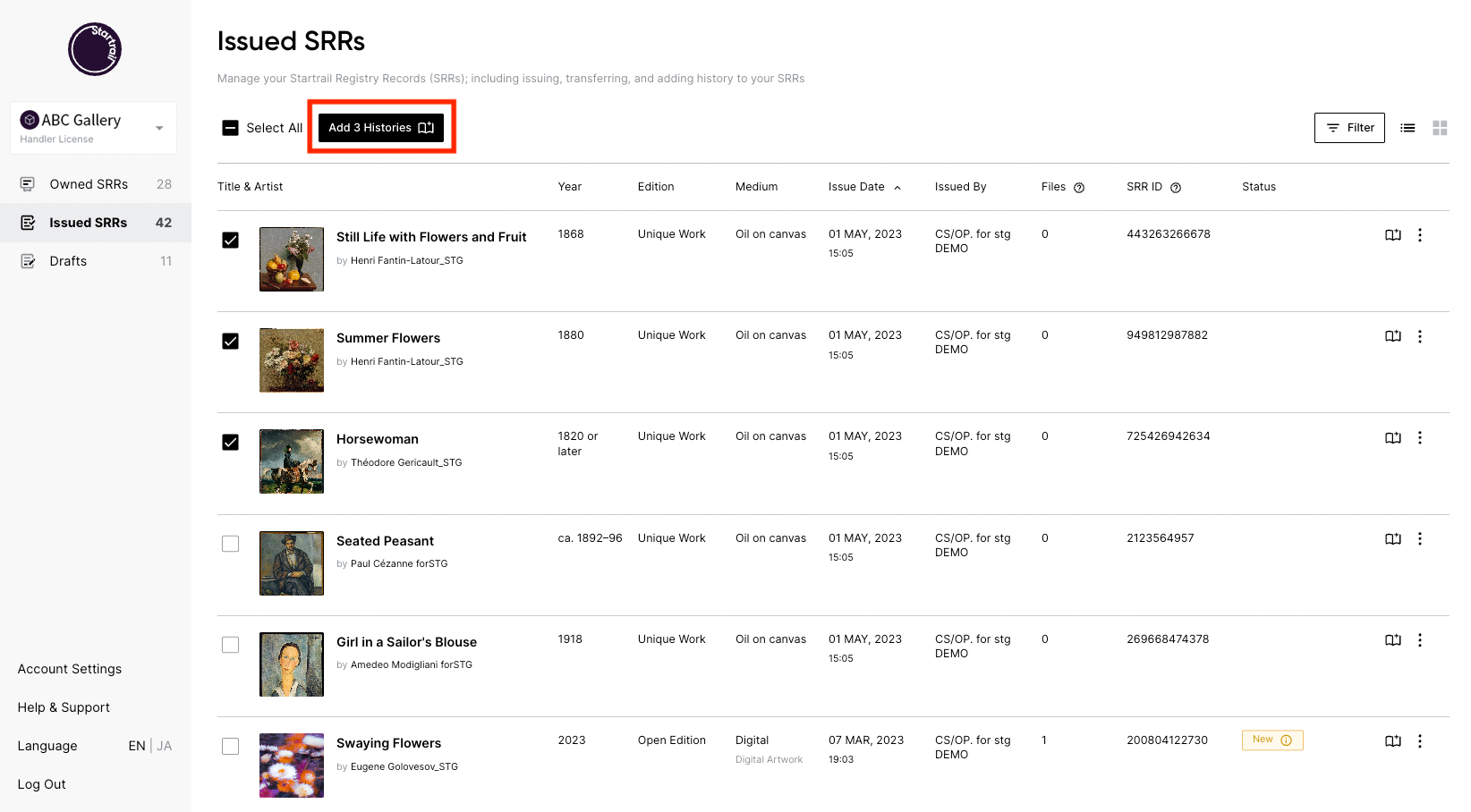
Task: Open more options menu for Girl in a Sailor's Blouse
Action: pyautogui.click(x=1420, y=640)
